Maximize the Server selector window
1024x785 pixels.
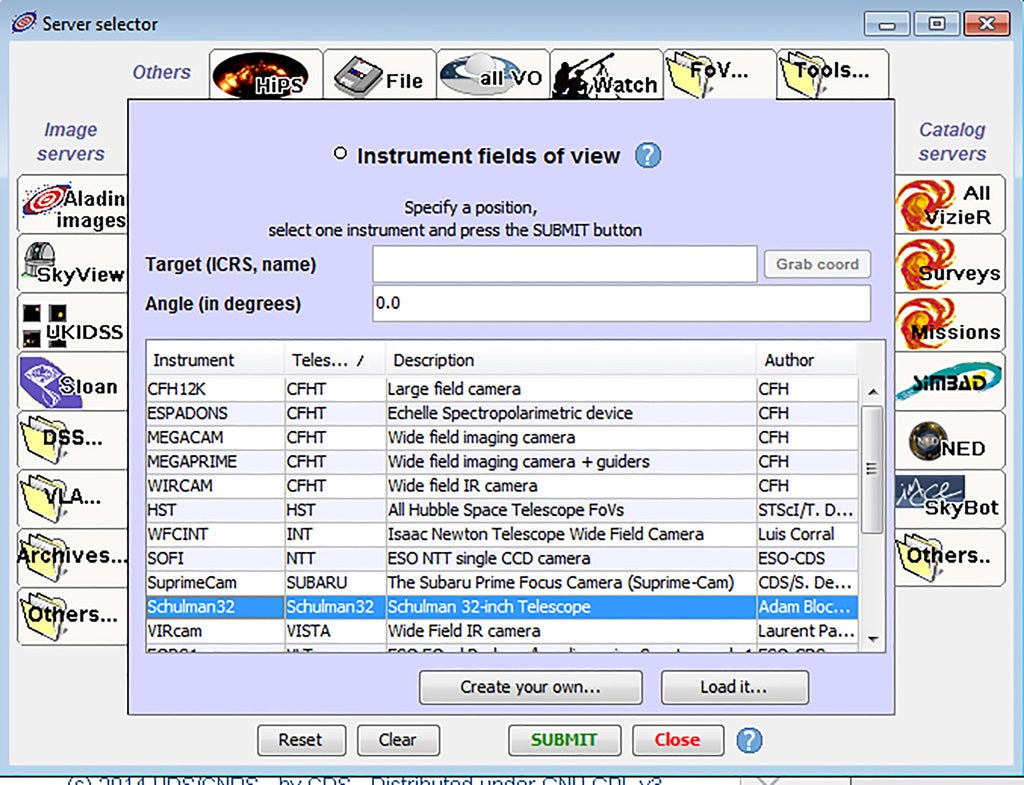click(x=936, y=24)
